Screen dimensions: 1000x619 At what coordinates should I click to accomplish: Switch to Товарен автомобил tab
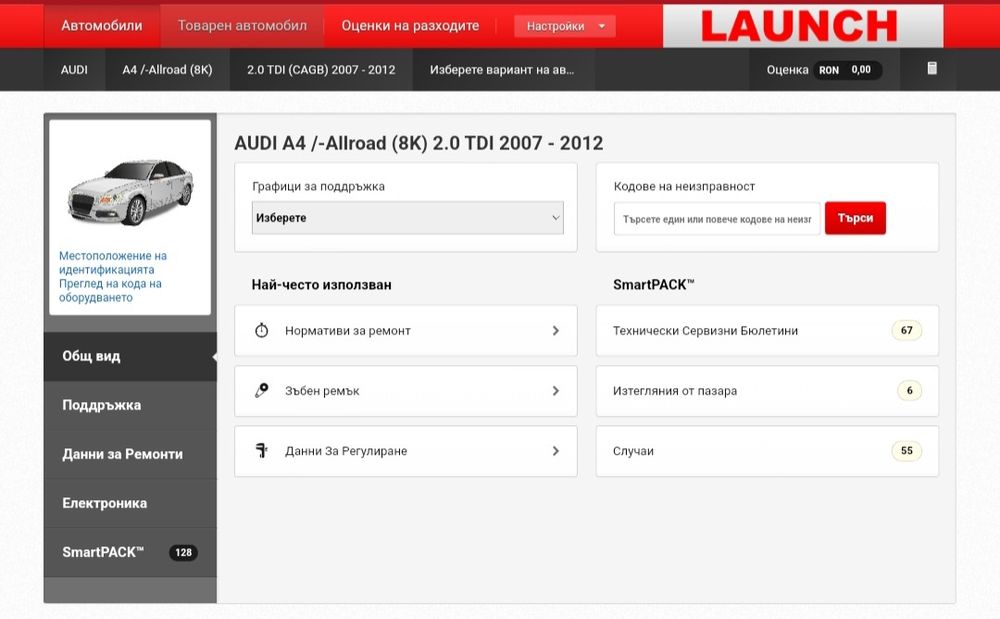[x=242, y=26]
